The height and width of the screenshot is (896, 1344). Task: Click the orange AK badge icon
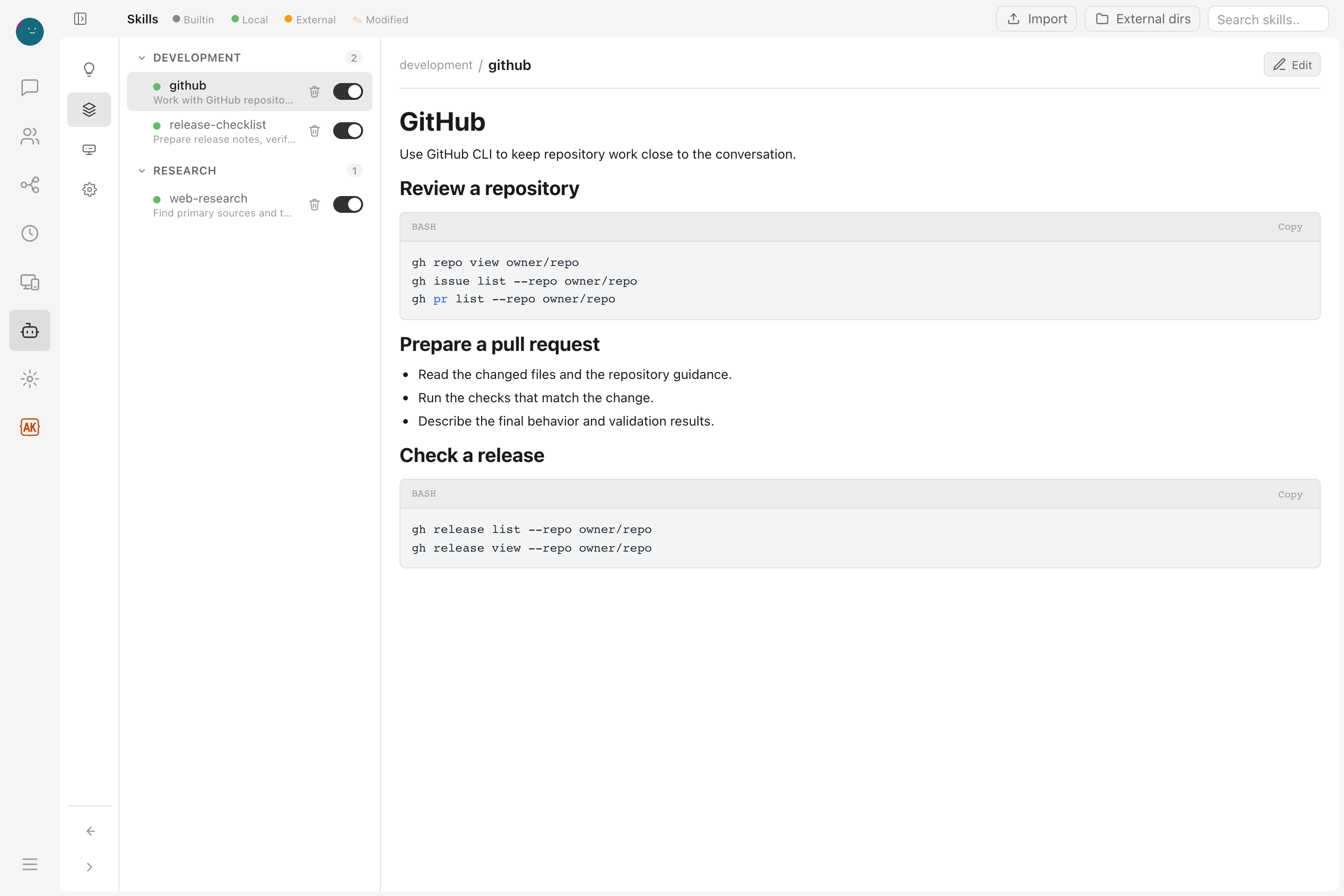(30, 427)
